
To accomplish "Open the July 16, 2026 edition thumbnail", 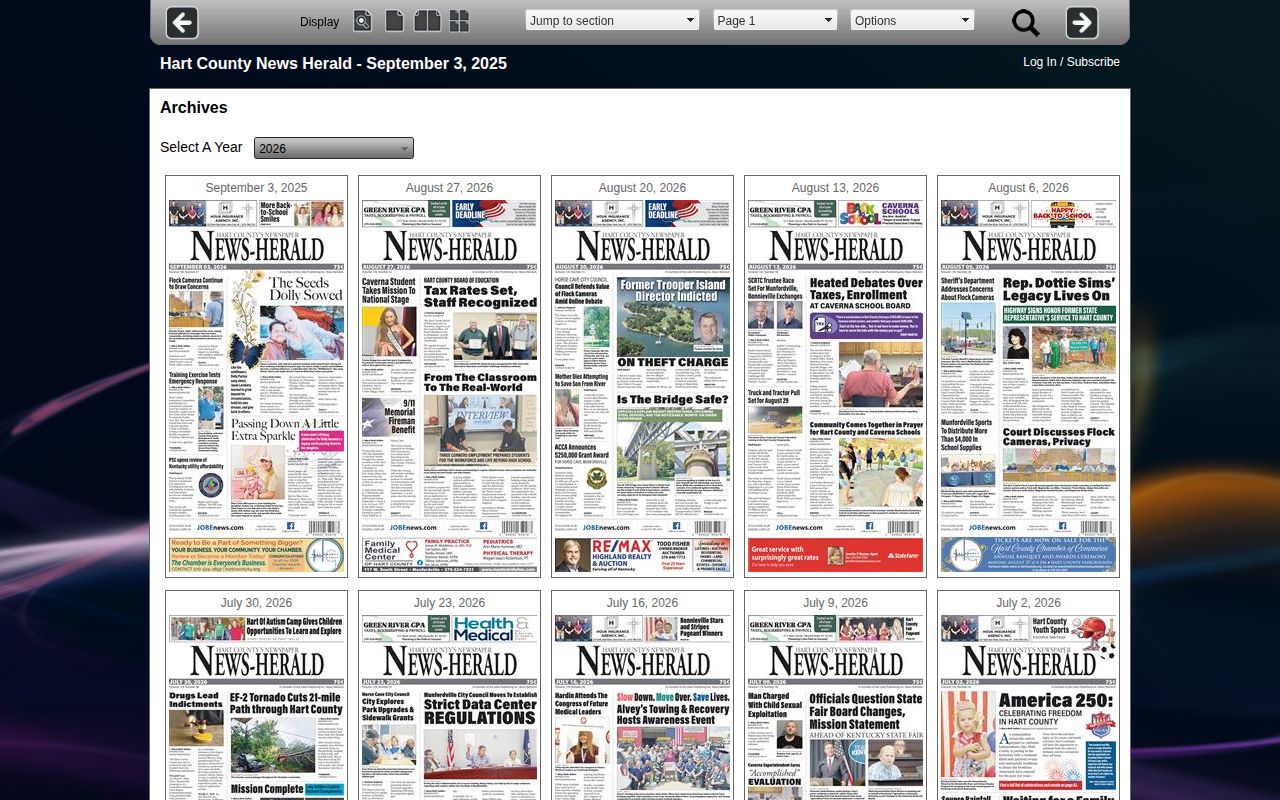I will coord(642,707).
